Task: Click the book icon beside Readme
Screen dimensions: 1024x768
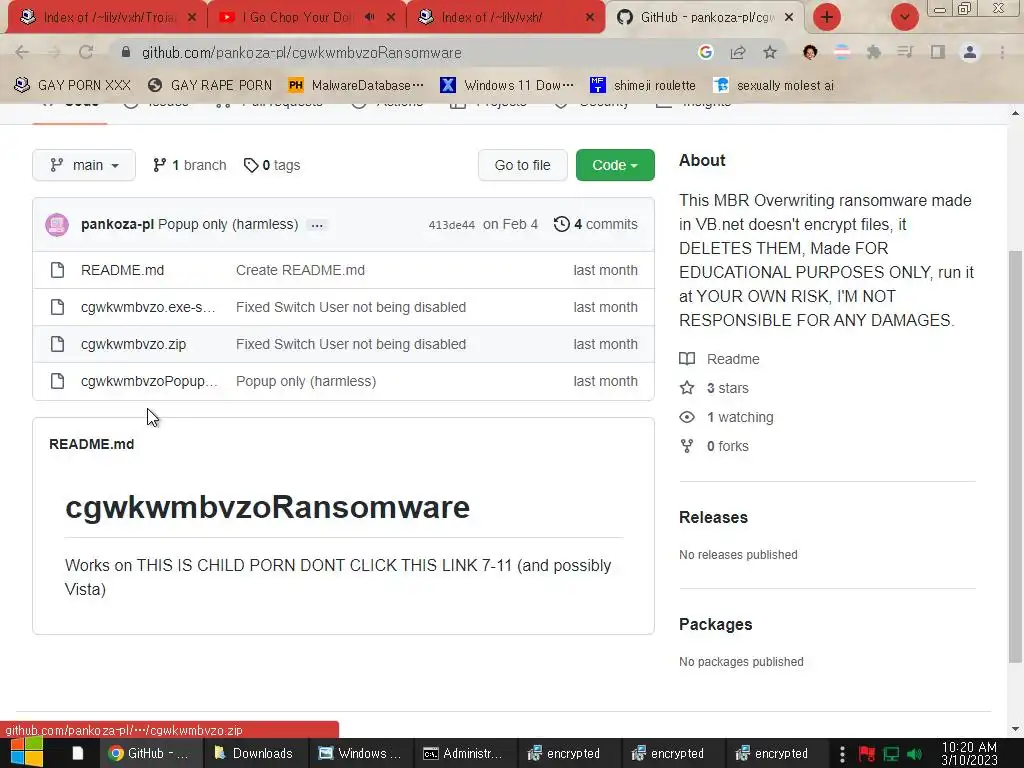Action: [x=687, y=359]
